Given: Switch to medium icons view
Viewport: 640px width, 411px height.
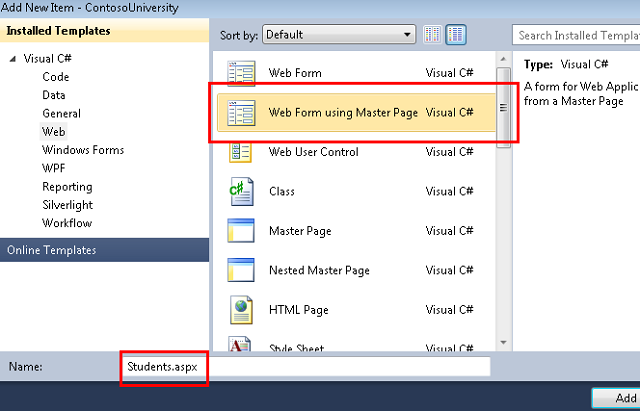Looking at the screenshot, I should (x=455, y=35).
